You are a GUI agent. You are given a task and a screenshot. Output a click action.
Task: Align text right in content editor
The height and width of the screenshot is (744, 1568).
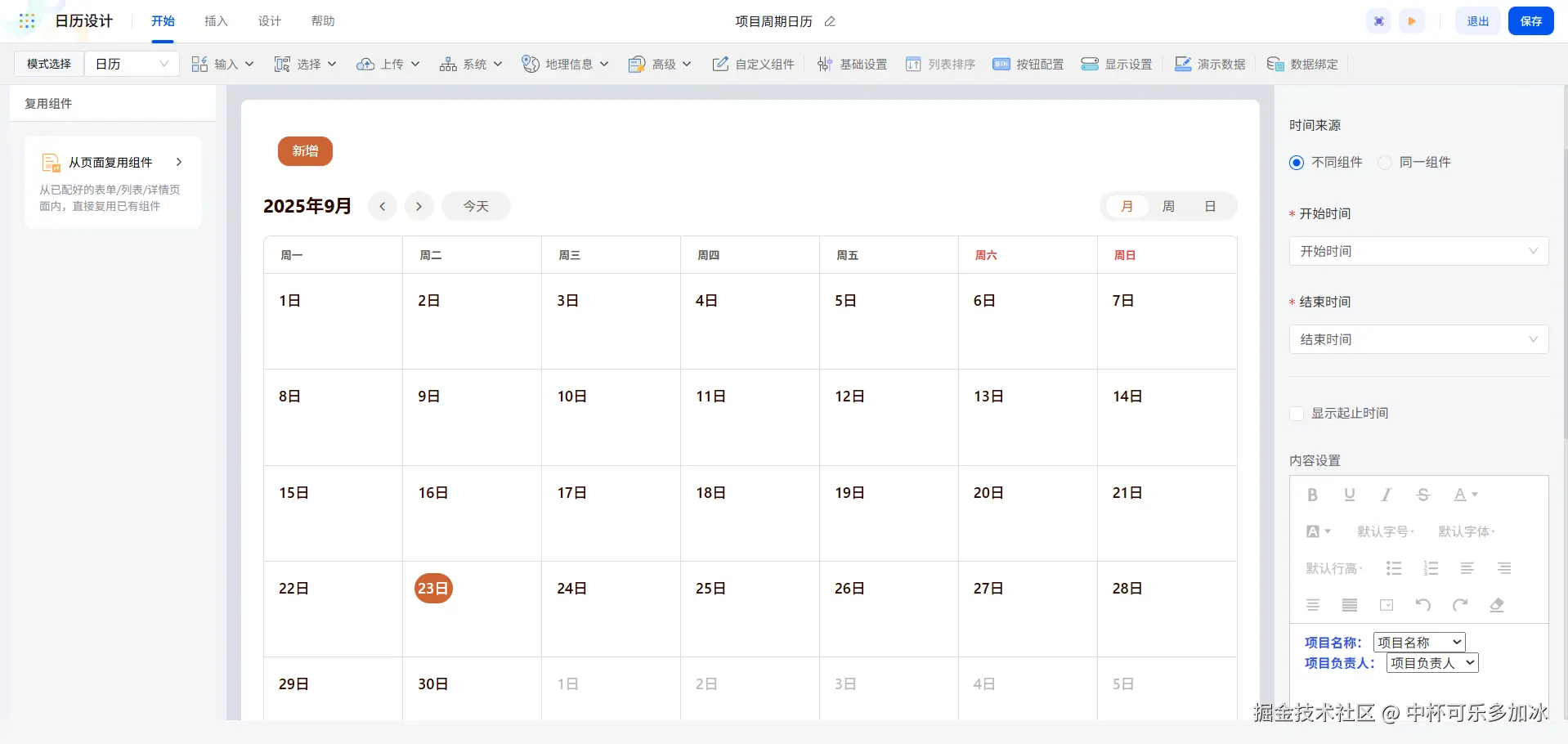pos(1504,568)
